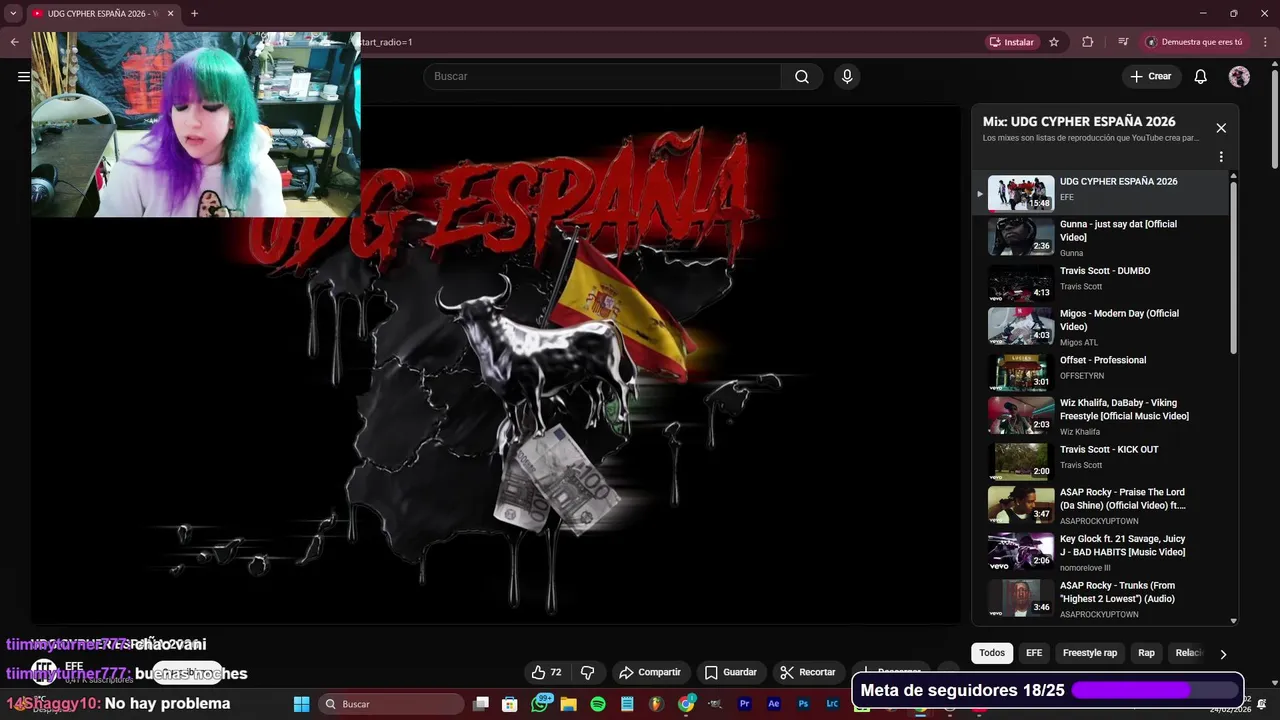
Task: Select the Rap filter chip
Action: [x=1146, y=653]
